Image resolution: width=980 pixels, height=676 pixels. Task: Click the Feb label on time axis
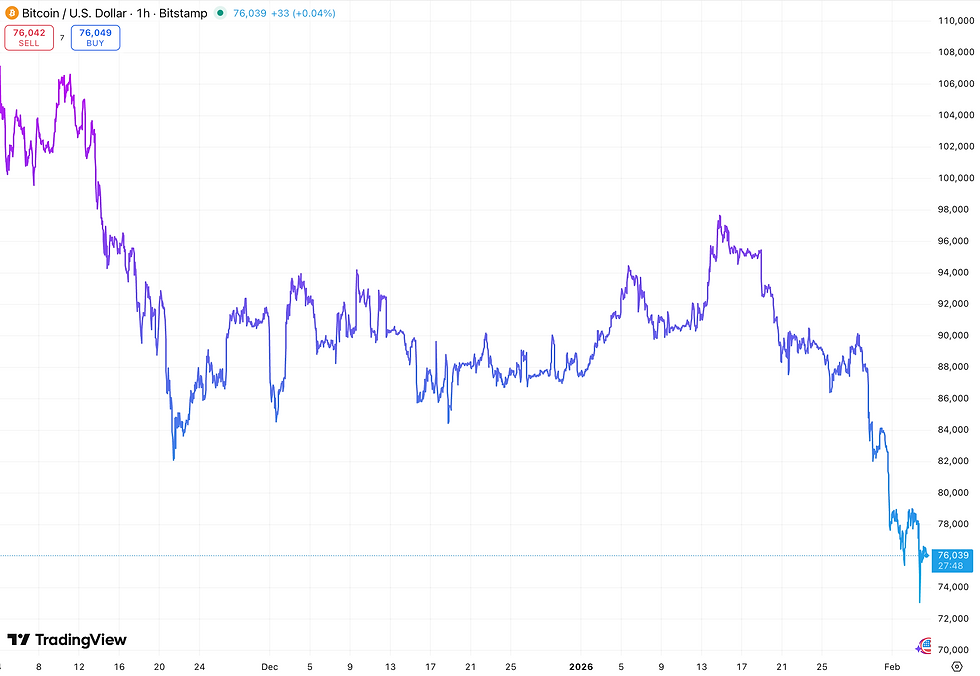tap(892, 667)
